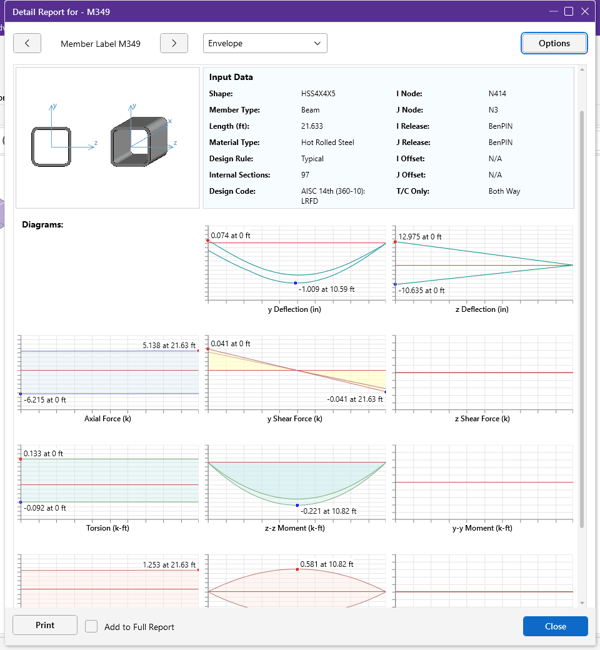Click the scroll down arrow of report
Viewport: 600px width, 650px height.
click(582, 603)
